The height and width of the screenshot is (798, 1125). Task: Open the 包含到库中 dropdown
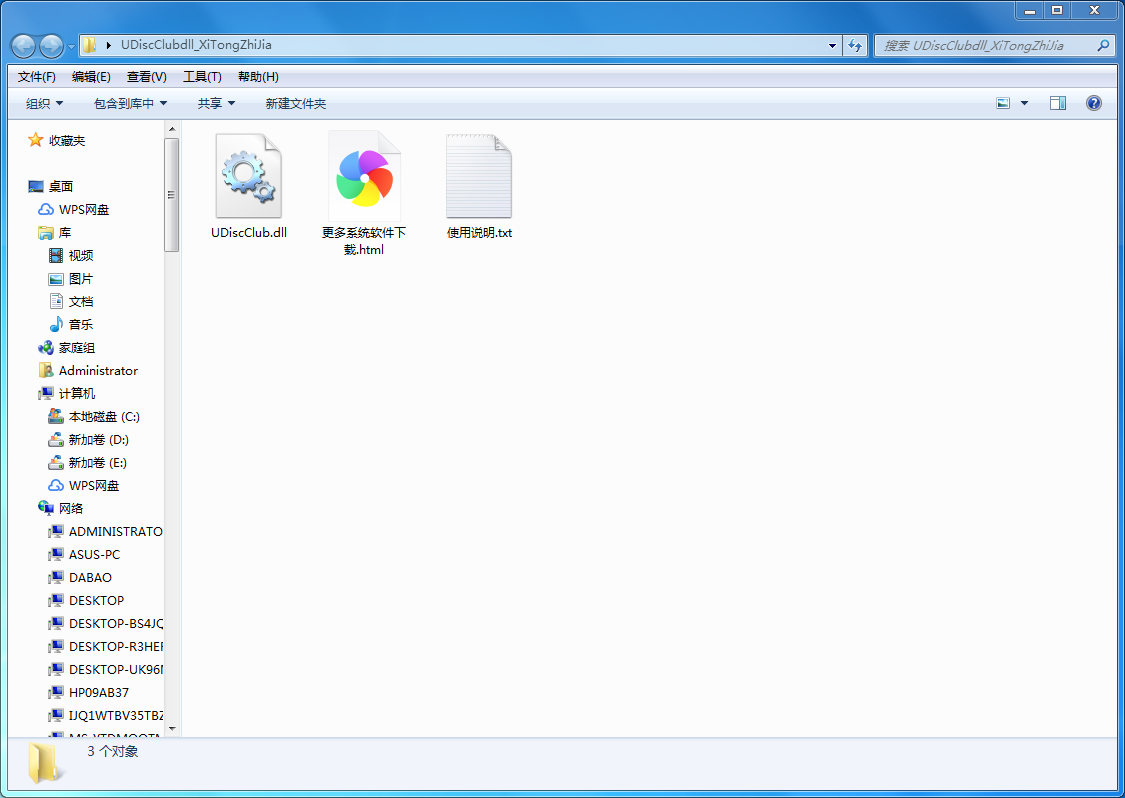(131, 103)
